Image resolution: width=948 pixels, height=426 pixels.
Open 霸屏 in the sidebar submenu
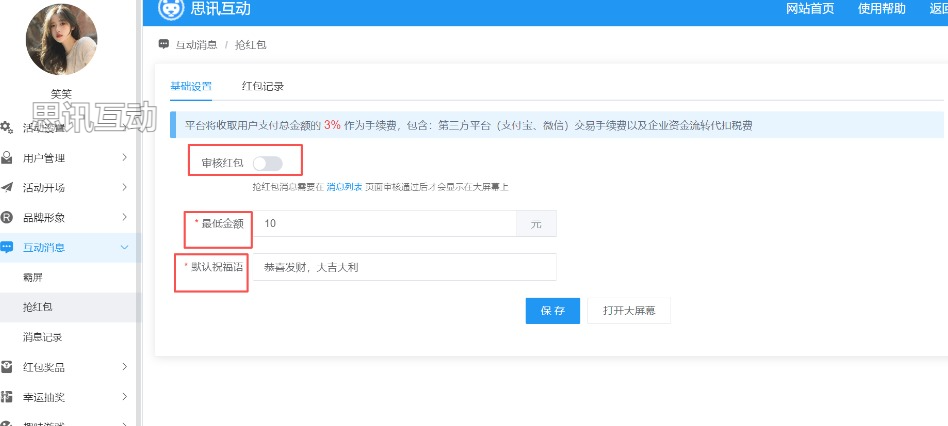(33, 277)
